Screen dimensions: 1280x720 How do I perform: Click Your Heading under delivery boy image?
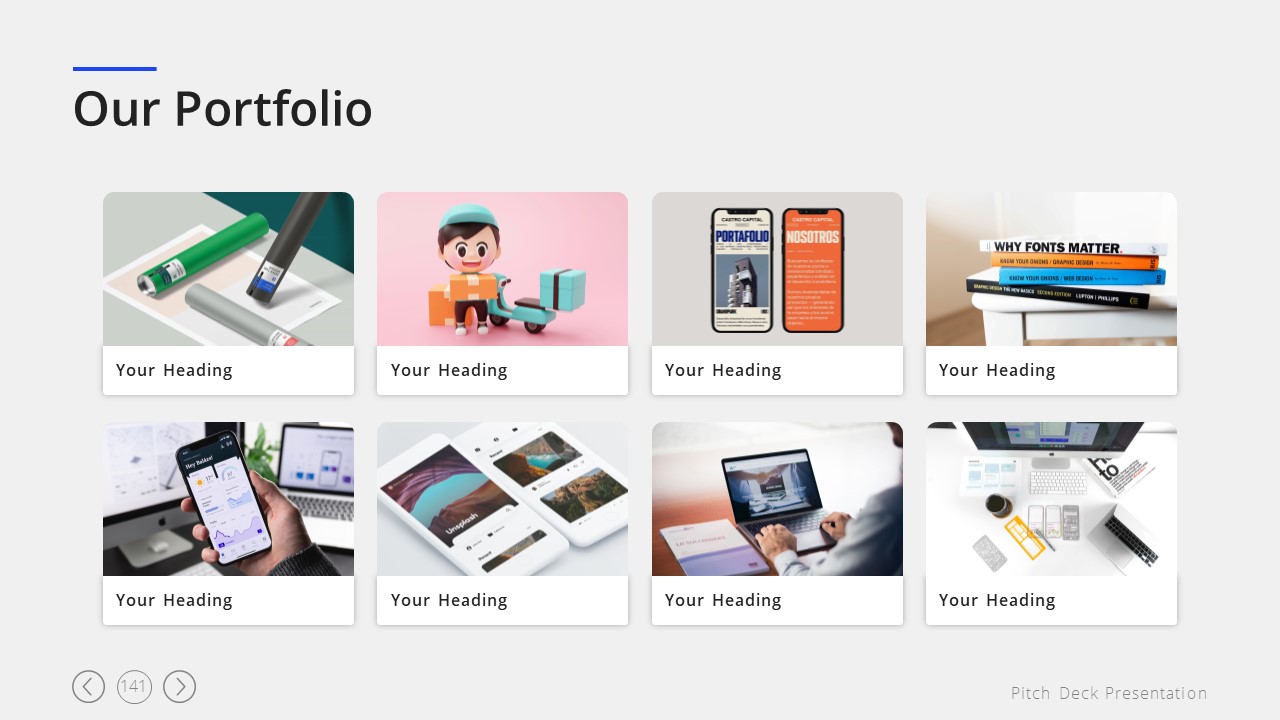(449, 371)
